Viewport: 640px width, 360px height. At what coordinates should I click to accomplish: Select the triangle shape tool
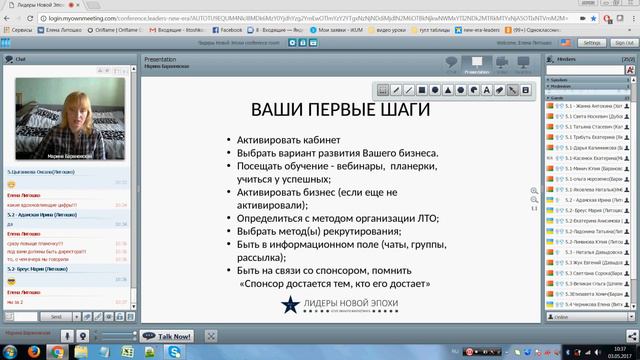coord(448,90)
